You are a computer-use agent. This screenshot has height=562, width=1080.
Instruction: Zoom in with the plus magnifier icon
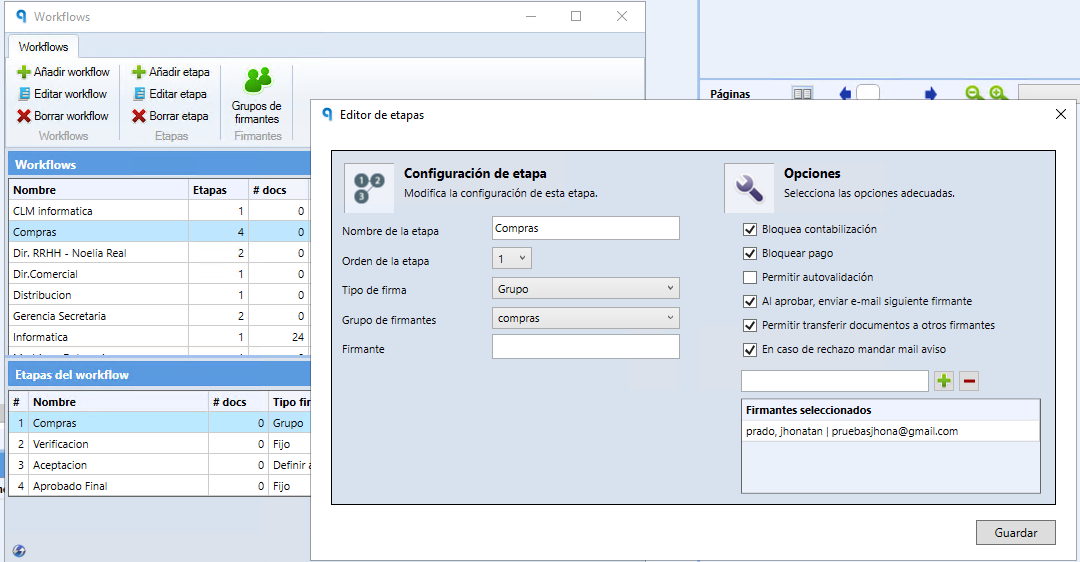[x=998, y=93]
